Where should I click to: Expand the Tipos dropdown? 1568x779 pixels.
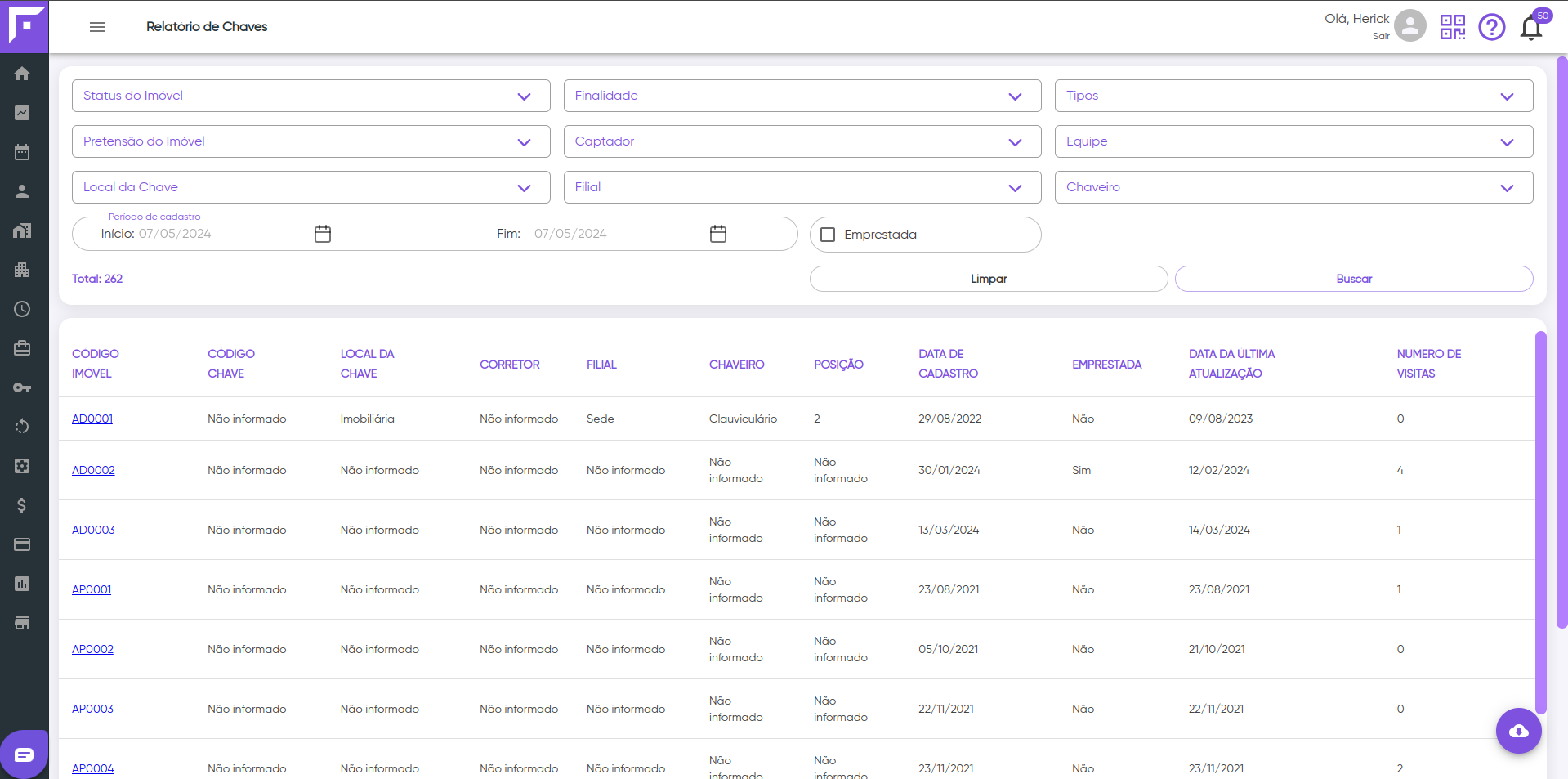tap(1294, 96)
